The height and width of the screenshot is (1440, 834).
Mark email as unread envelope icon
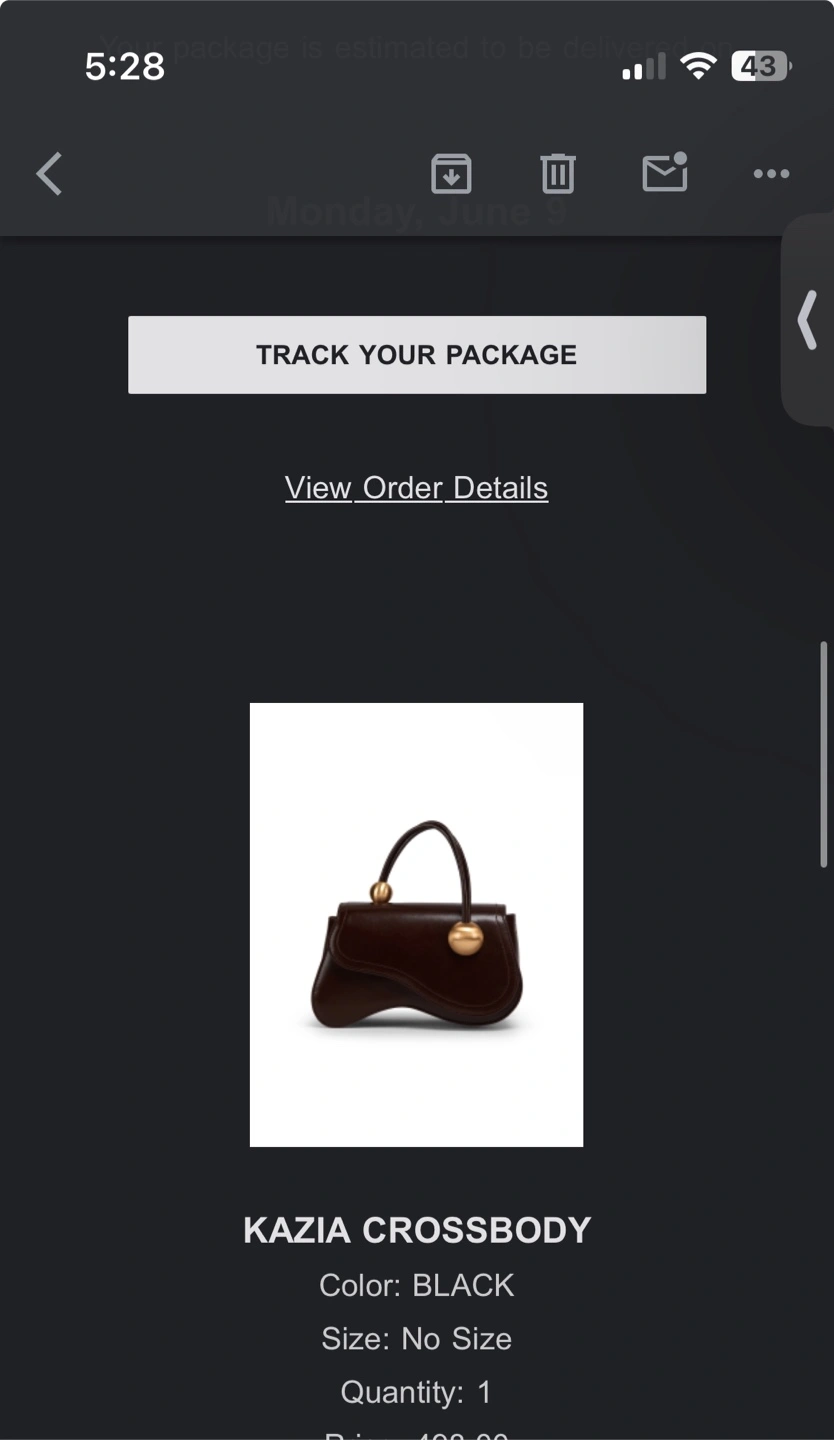(x=665, y=172)
